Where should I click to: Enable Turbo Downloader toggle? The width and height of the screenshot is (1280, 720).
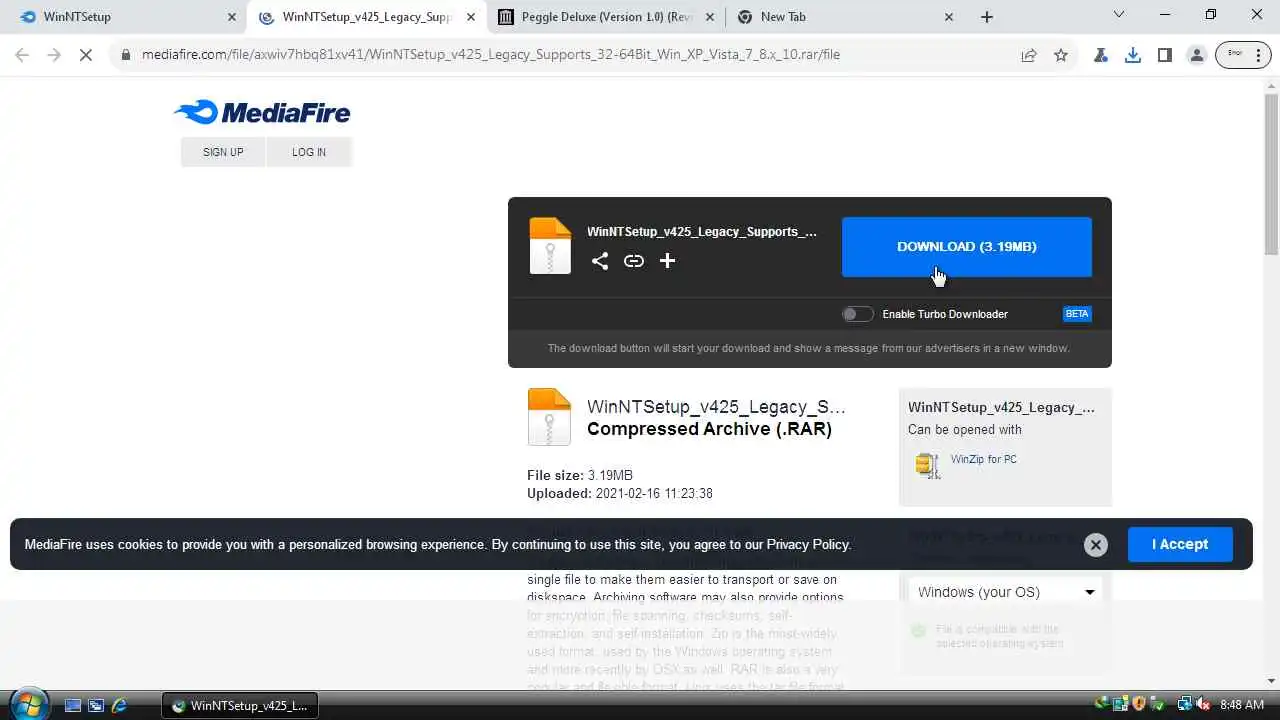click(x=857, y=314)
